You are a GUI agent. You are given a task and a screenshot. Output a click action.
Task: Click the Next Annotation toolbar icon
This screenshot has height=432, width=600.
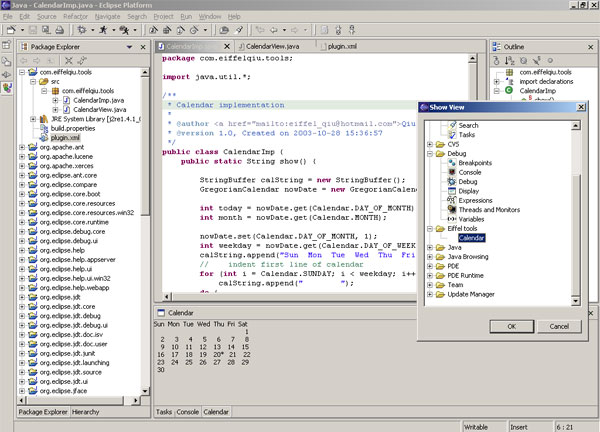tap(338, 30)
